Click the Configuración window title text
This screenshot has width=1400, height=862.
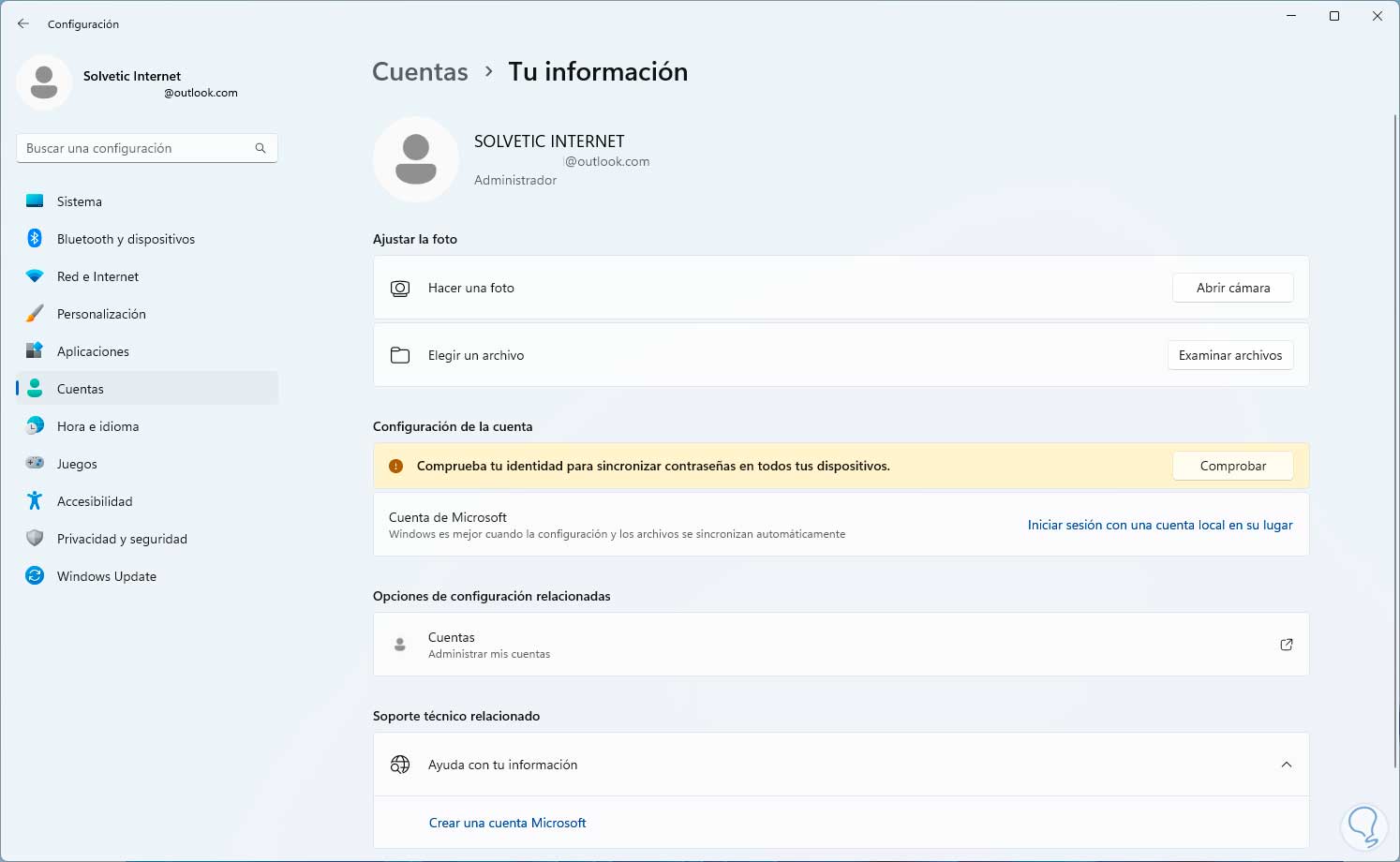(x=83, y=24)
